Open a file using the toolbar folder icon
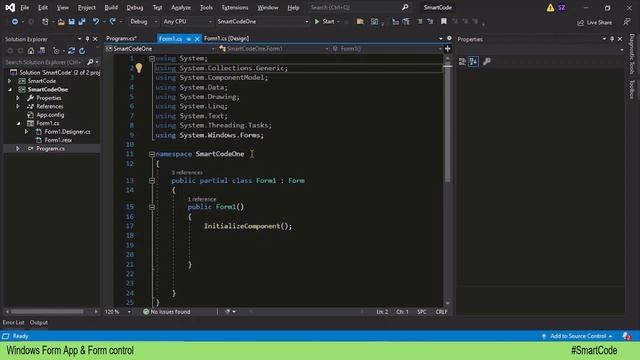640x360 pixels. (x=61, y=22)
